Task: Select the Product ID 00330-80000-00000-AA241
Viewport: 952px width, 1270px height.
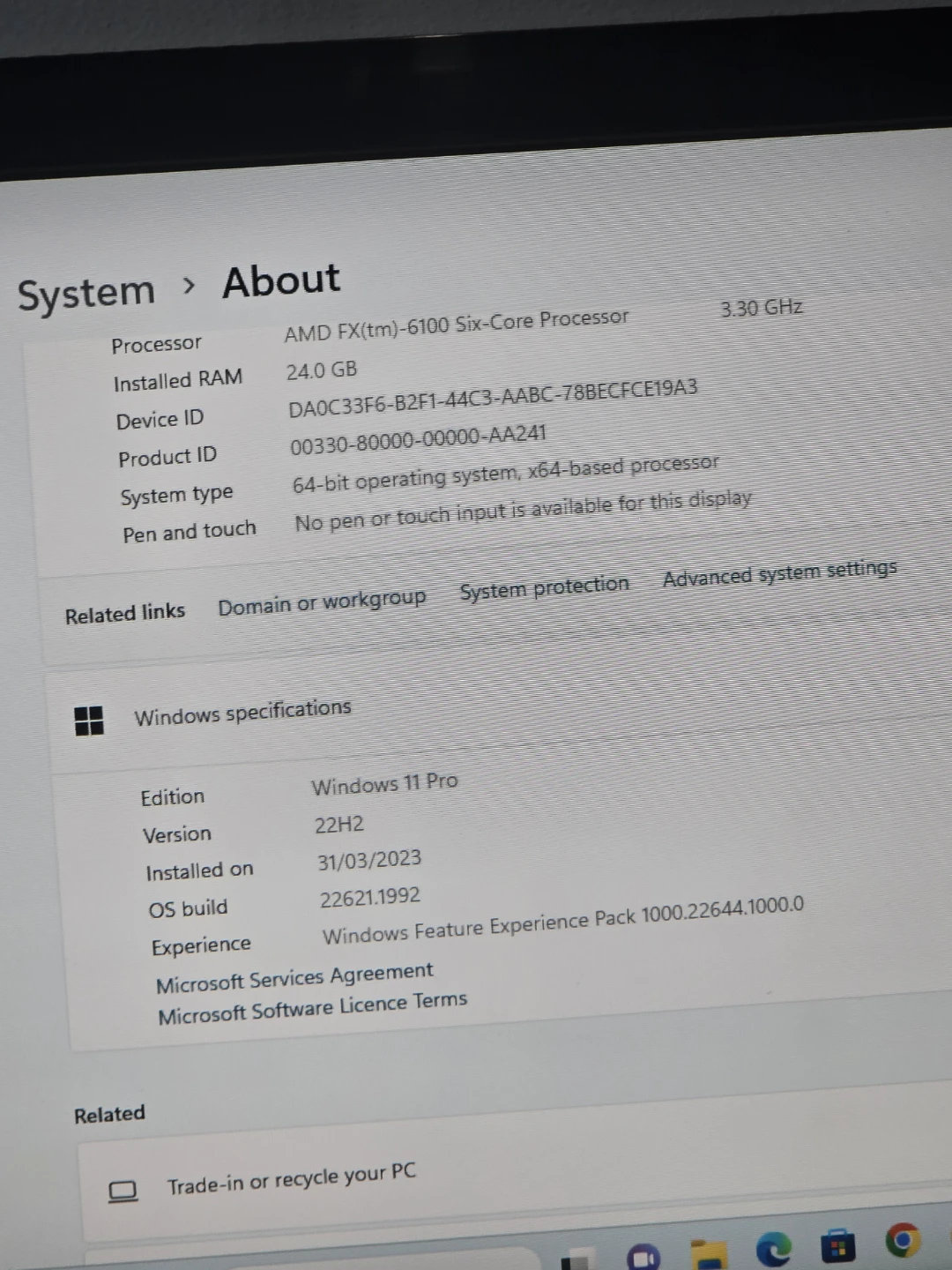Action: [x=419, y=438]
